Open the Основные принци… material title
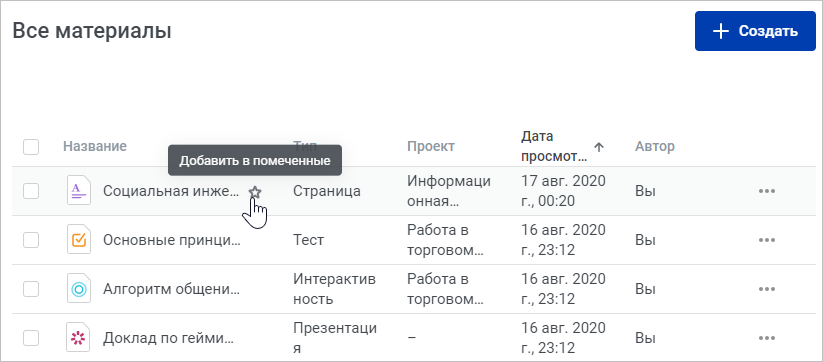The height and width of the screenshot is (362, 823). [172, 240]
